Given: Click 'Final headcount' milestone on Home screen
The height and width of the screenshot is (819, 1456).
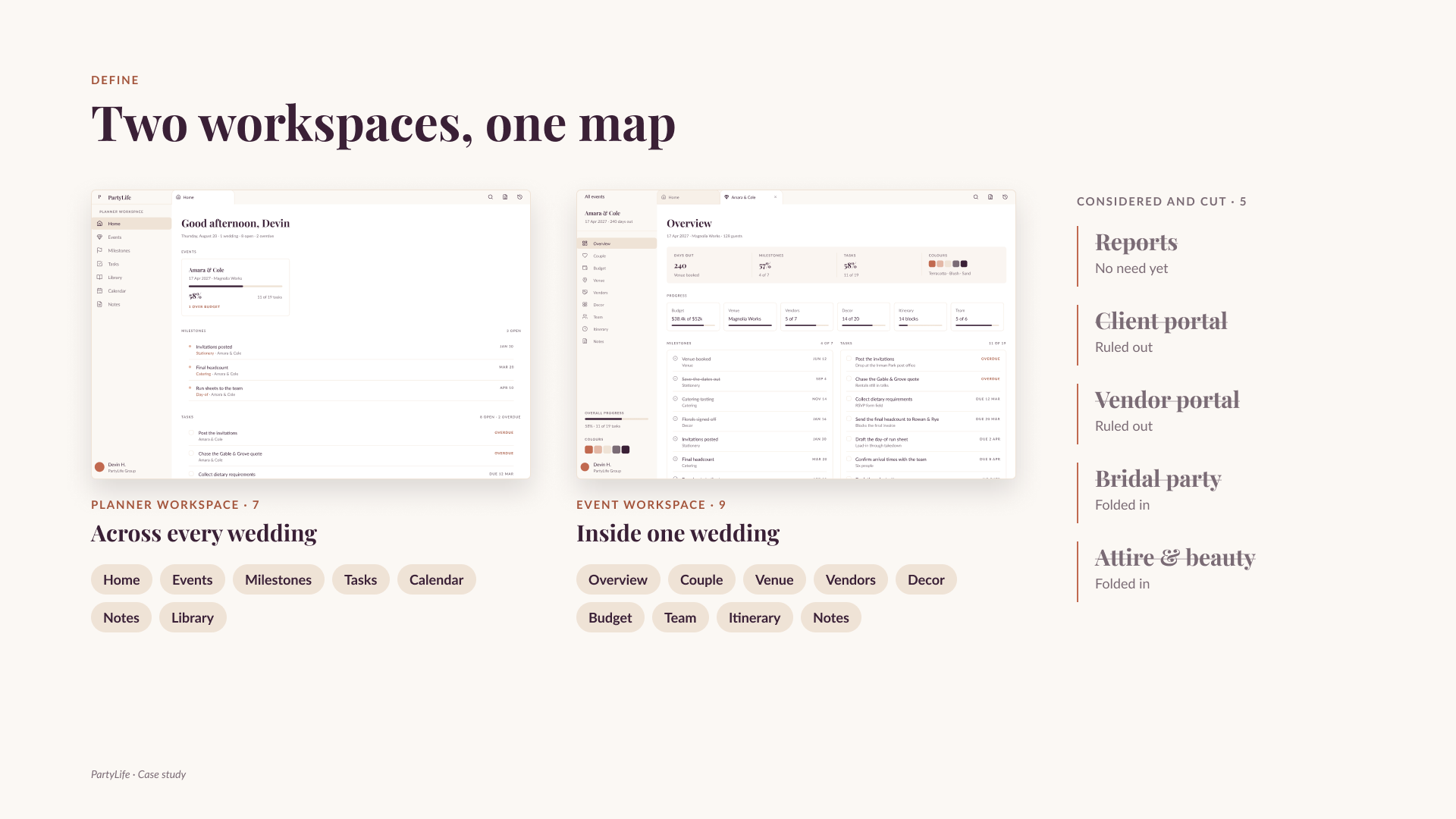Looking at the screenshot, I should click(x=351, y=370).
